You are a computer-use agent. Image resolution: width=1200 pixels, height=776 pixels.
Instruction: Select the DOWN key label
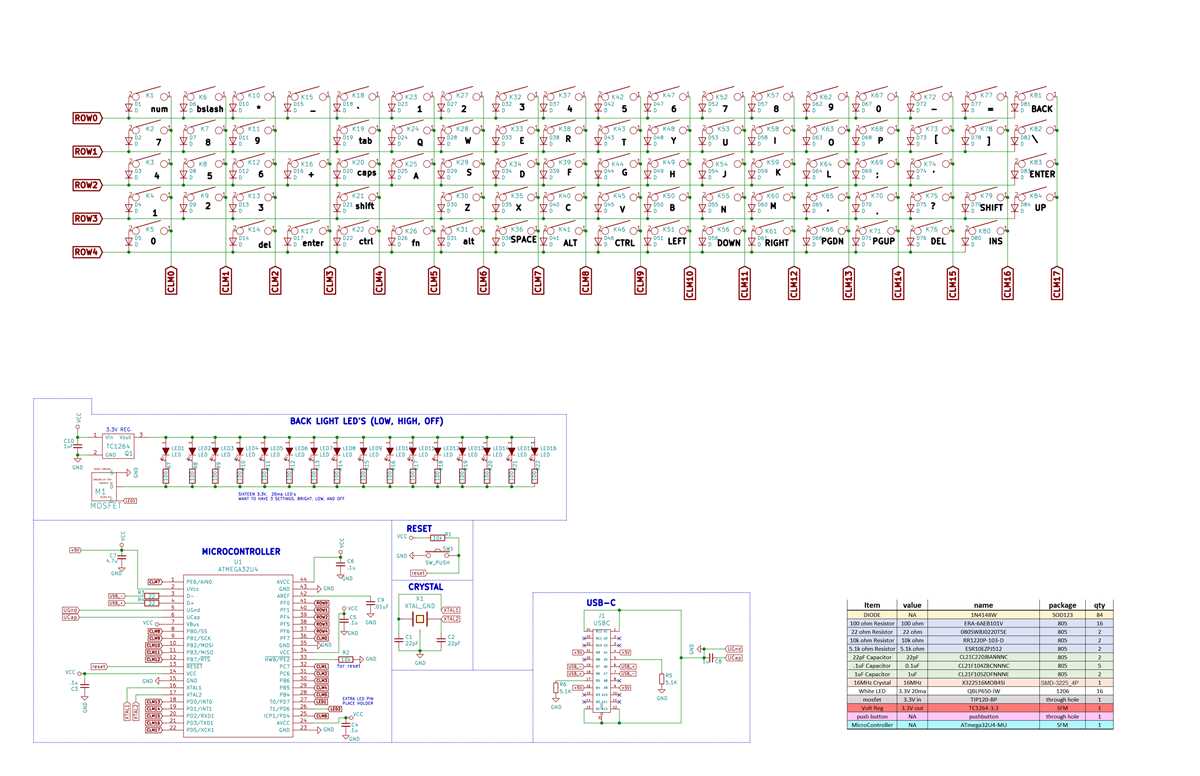[x=730, y=242]
